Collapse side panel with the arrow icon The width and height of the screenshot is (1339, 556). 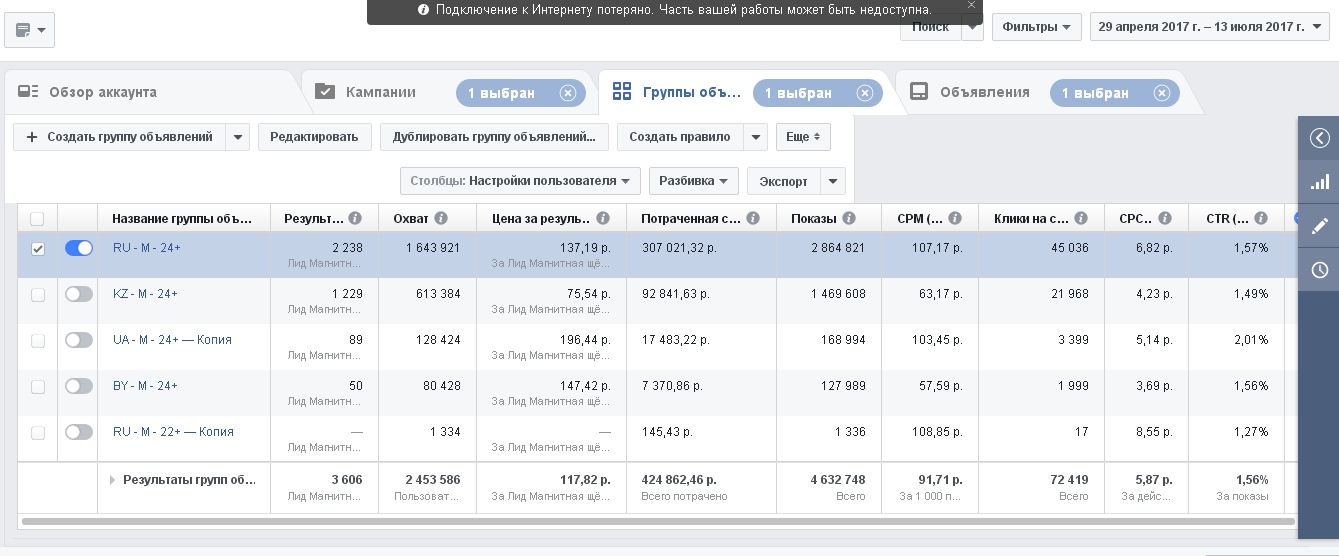pos(1319,138)
